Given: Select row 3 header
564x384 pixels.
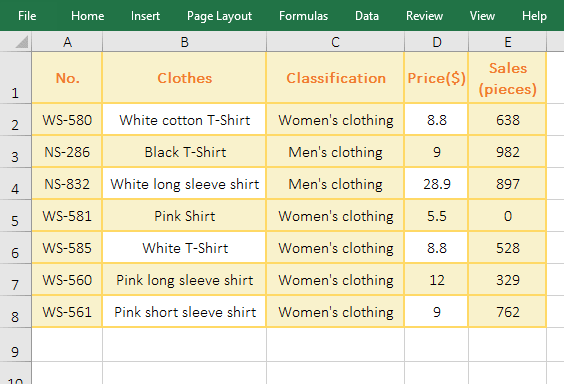Looking at the screenshot, I should click(15, 152).
